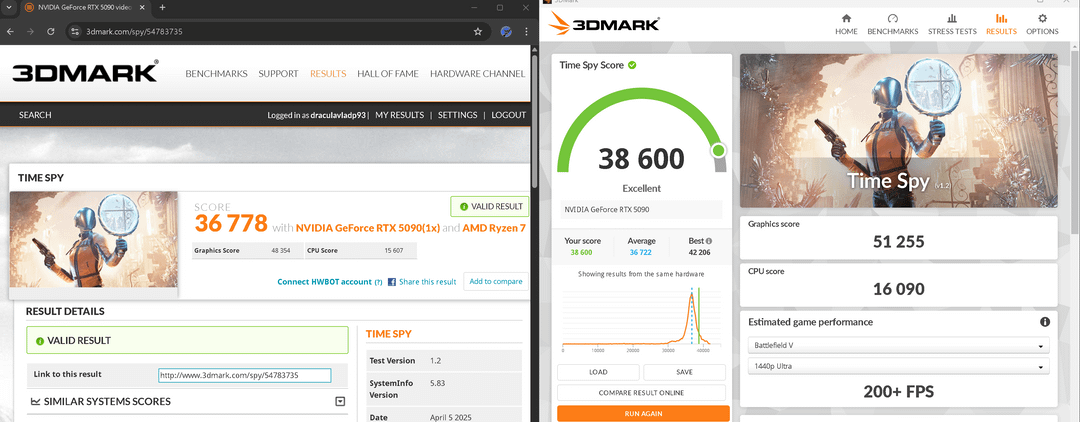Go forward in the browser
The width and height of the screenshot is (1080, 422).
(x=31, y=32)
